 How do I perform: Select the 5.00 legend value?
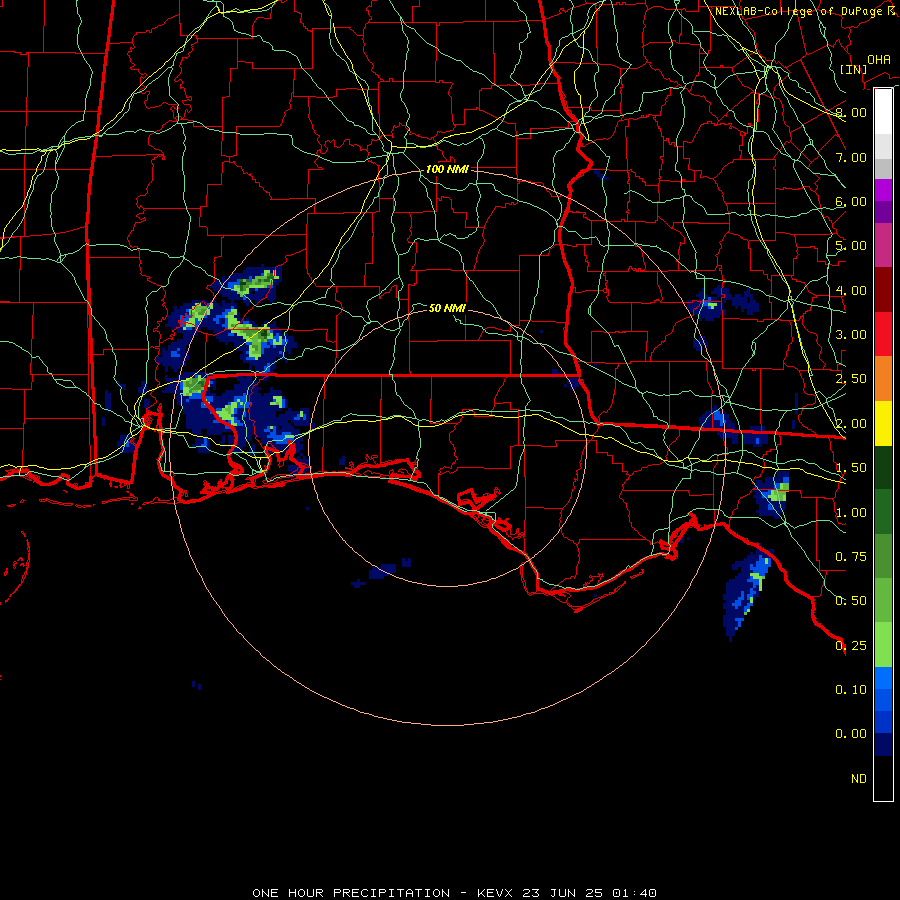(x=851, y=246)
